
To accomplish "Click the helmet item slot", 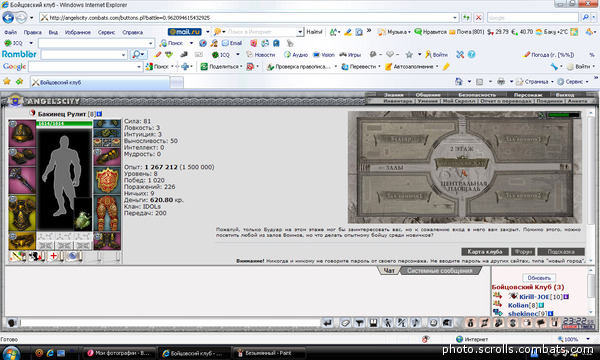I will [x=22, y=133].
